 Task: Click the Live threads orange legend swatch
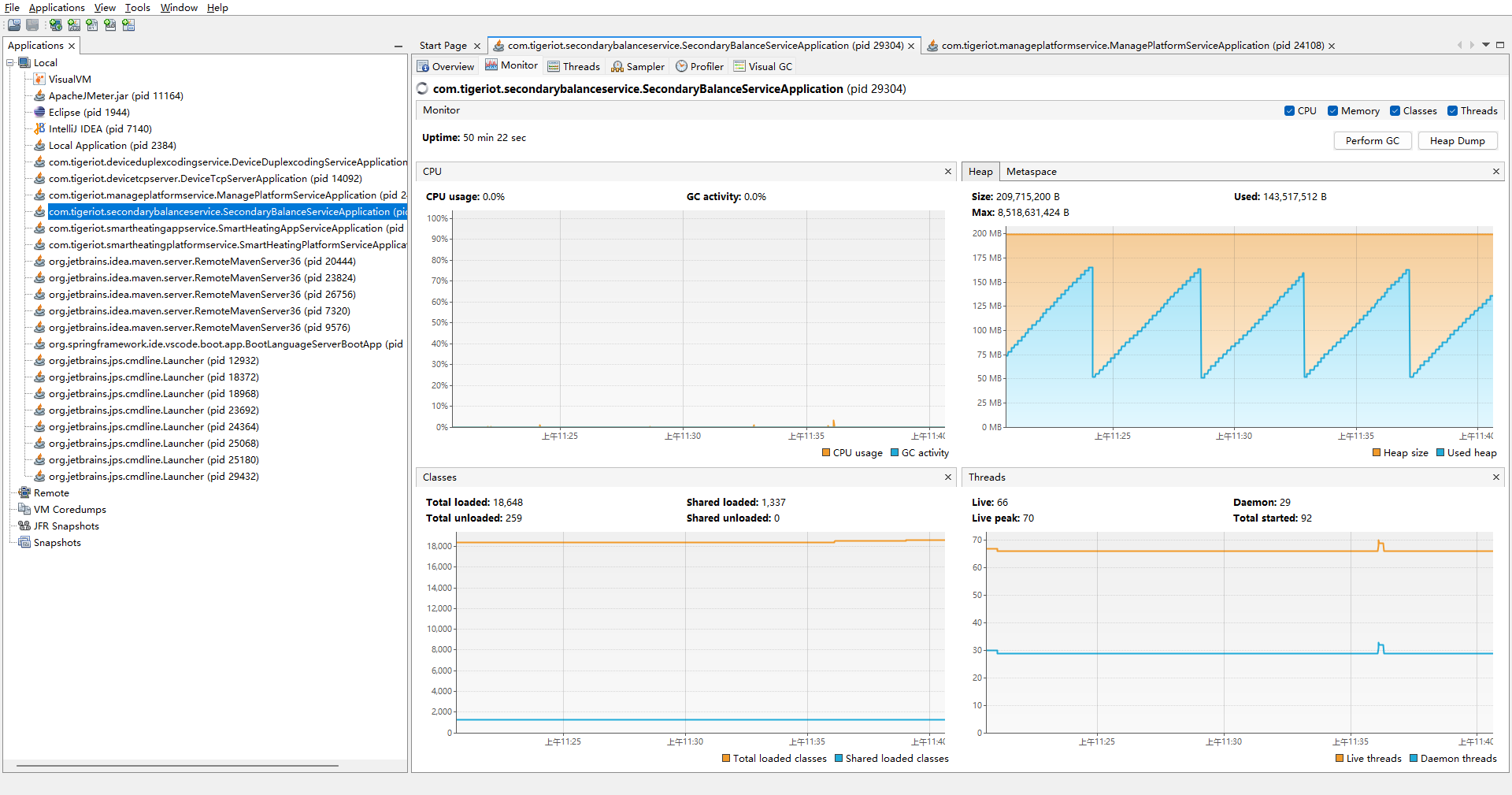click(1340, 759)
